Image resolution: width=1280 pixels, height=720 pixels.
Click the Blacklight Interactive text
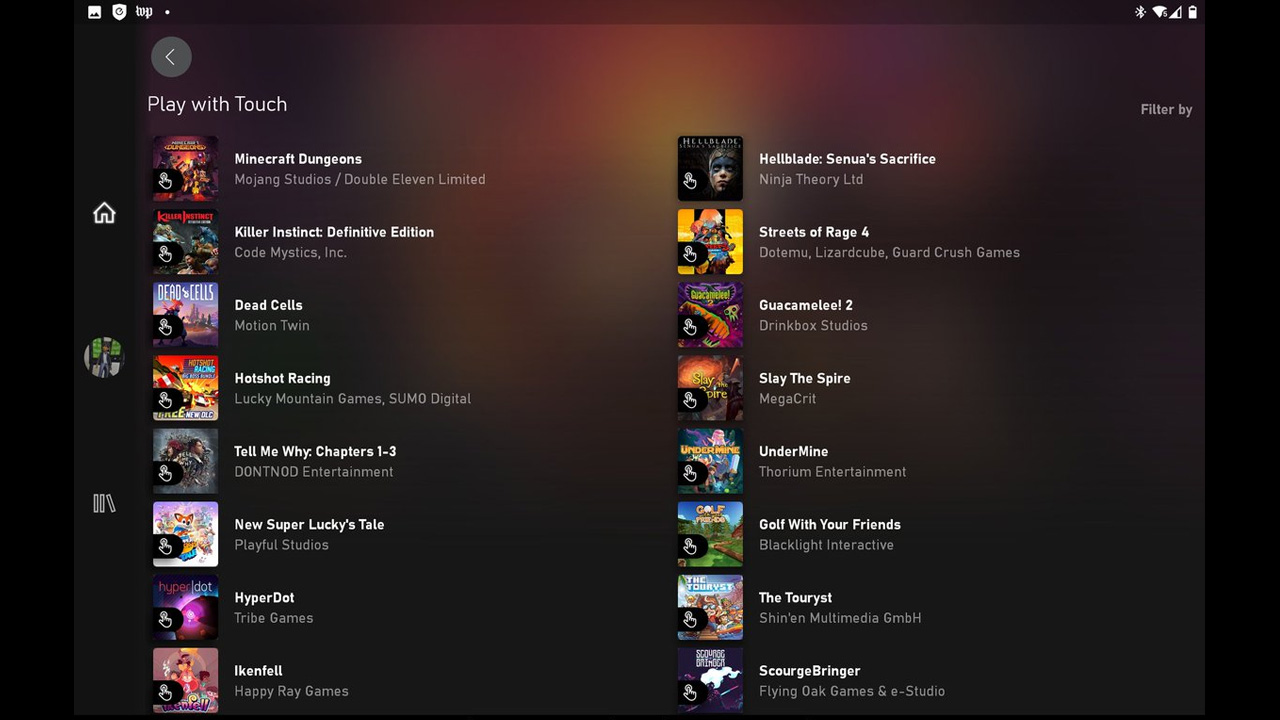click(826, 544)
